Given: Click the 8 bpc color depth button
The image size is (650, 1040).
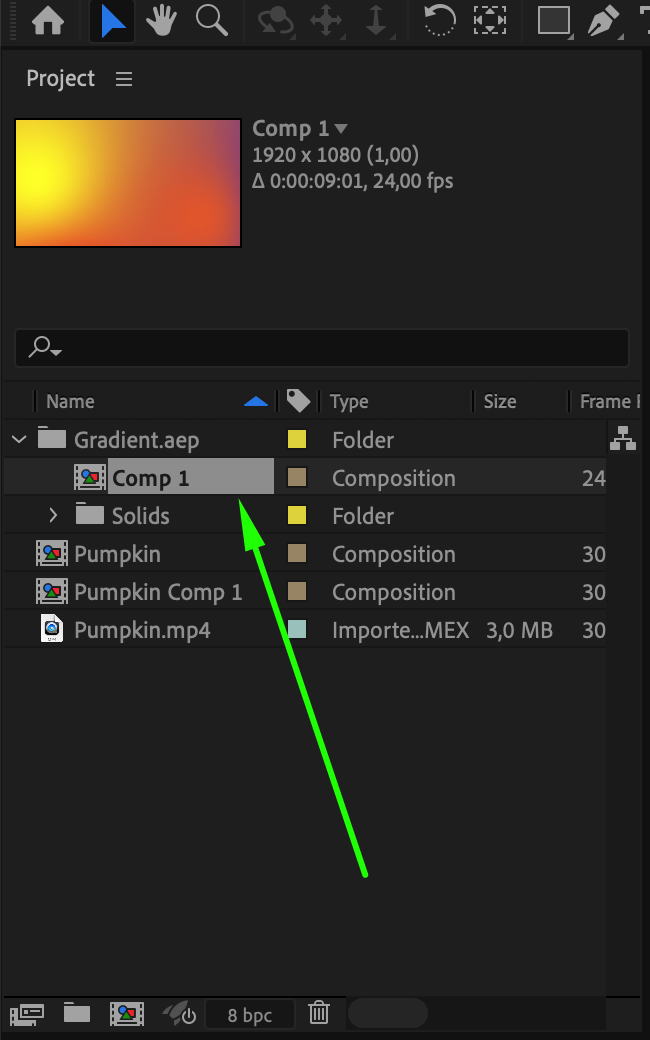Looking at the screenshot, I should tap(250, 1015).
